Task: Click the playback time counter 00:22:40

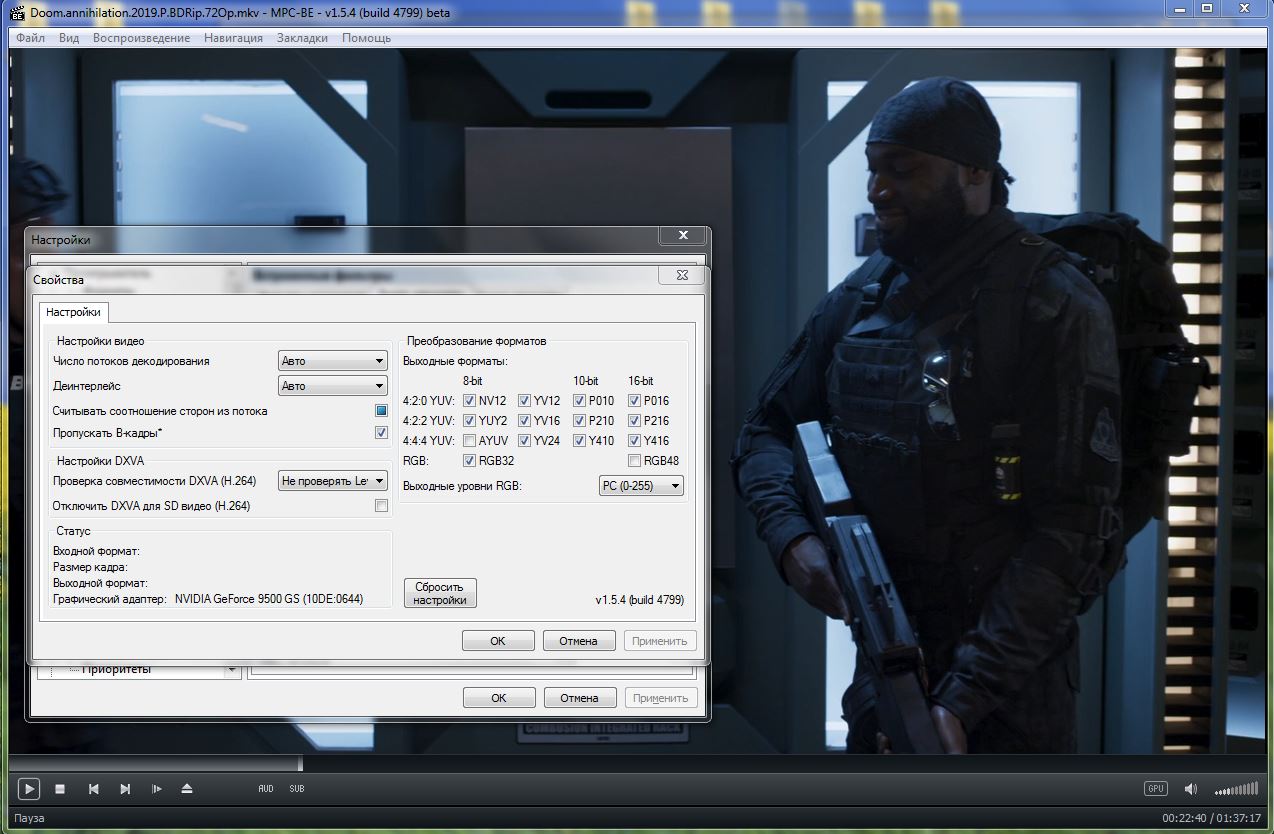Action: [x=1186, y=818]
